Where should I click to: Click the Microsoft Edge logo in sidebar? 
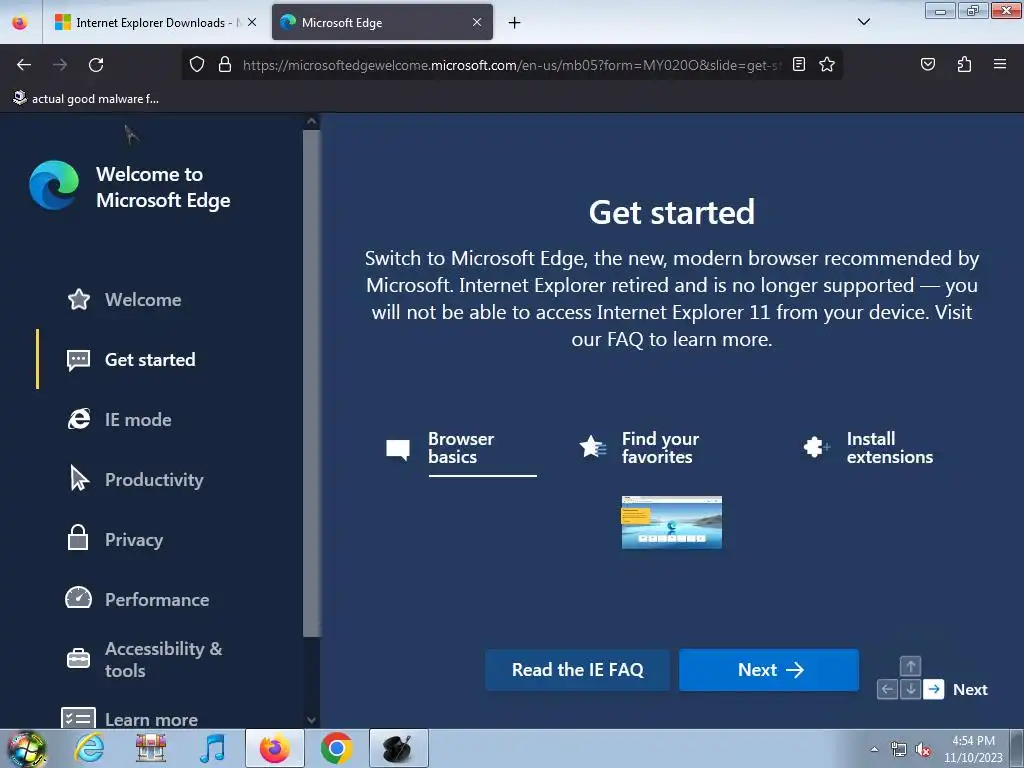tap(54, 185)
